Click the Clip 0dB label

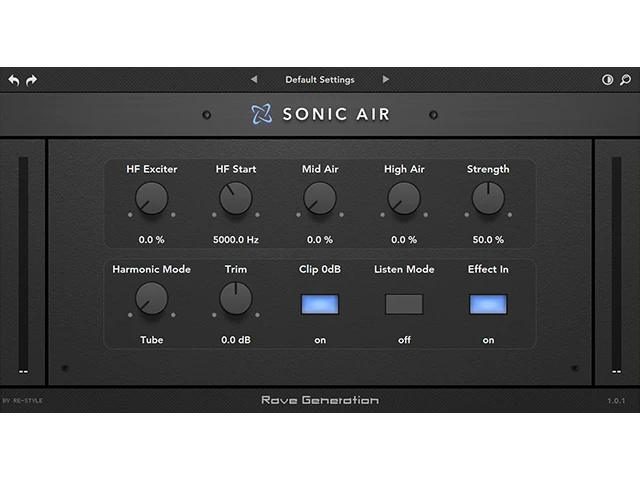(320, 269)
